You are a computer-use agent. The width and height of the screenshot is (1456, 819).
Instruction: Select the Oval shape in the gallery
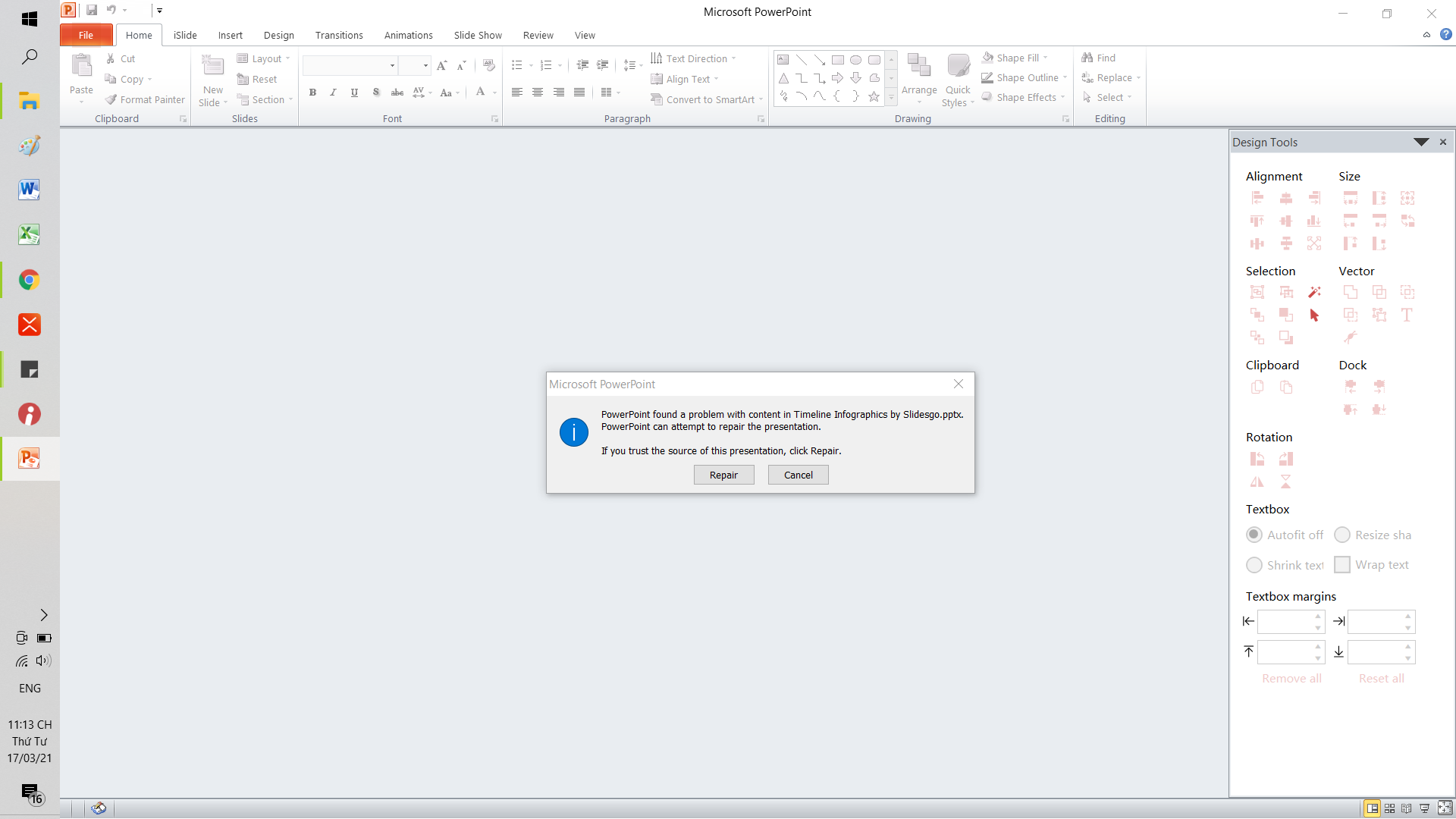click(855, 60)
